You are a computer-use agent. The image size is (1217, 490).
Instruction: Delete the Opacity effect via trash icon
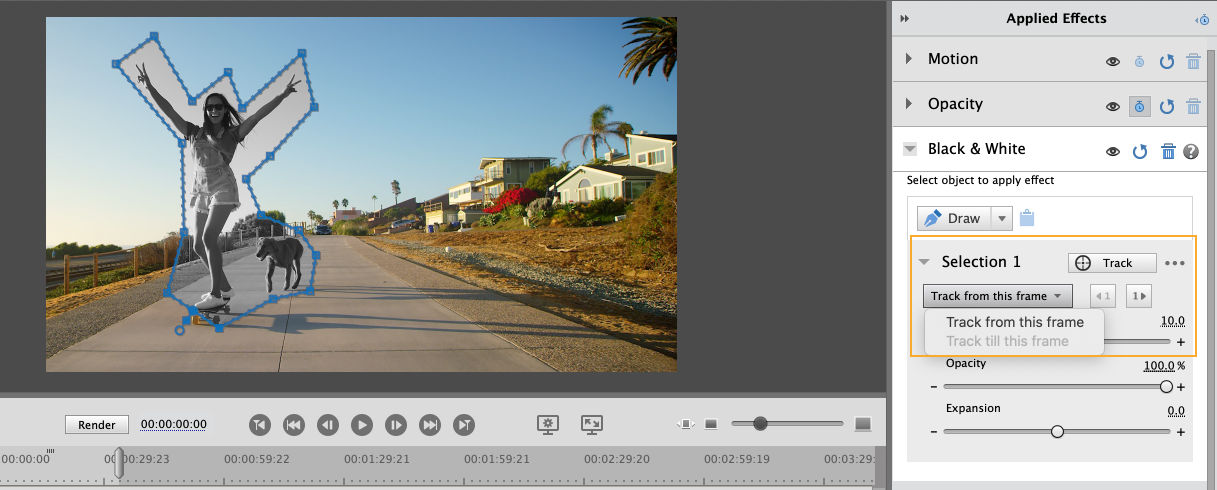click(x=1193, y=106)
